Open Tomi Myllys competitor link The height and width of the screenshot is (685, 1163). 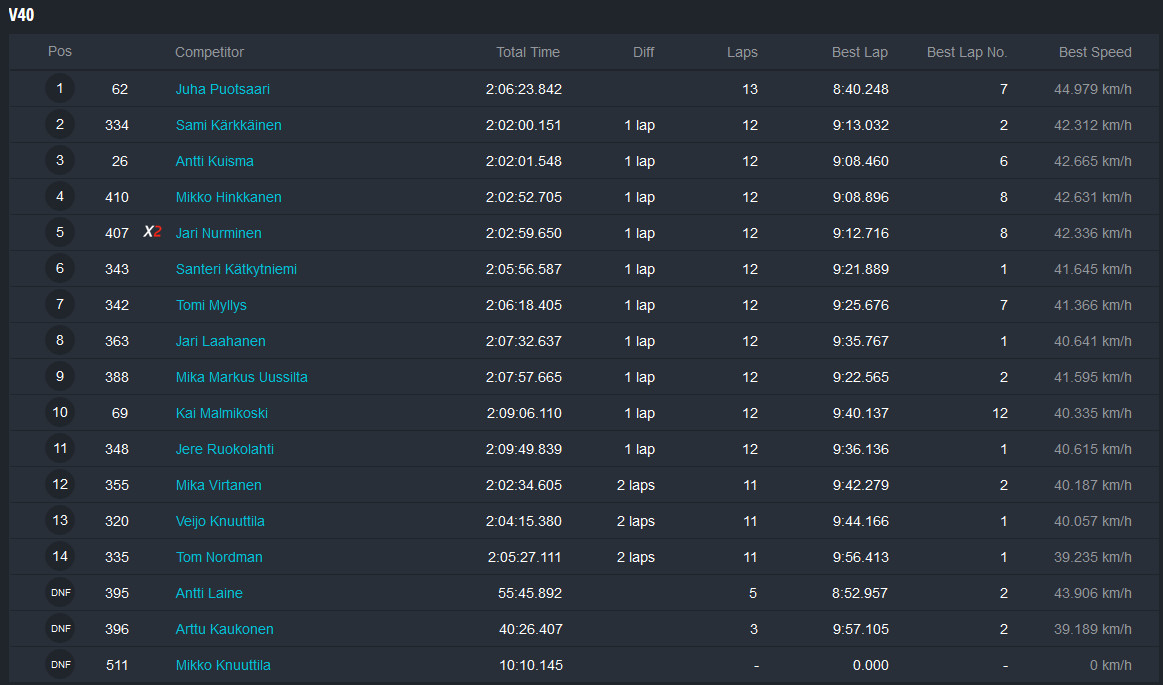point(211,305)
